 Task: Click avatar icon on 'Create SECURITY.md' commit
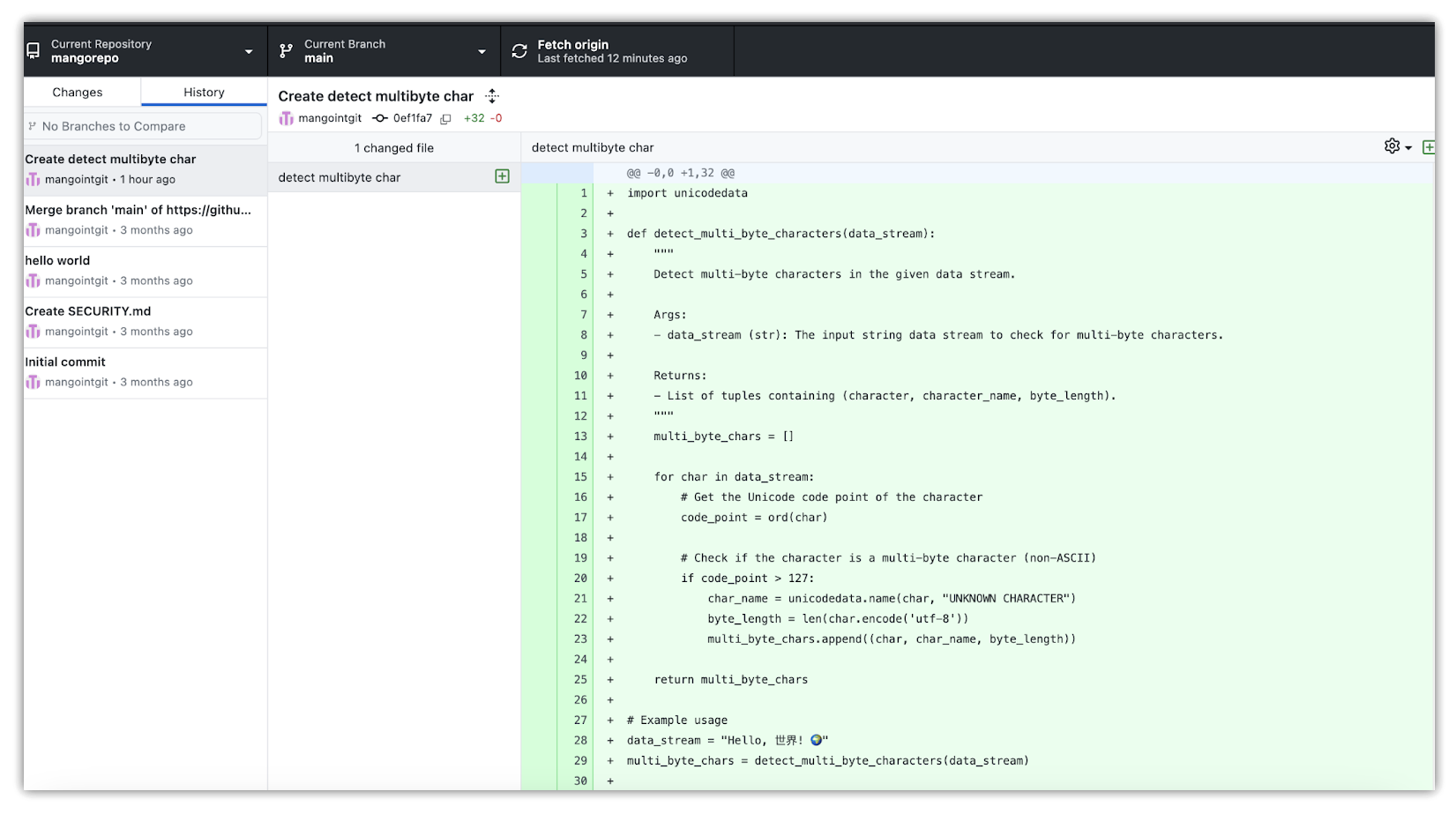[34, 332]
